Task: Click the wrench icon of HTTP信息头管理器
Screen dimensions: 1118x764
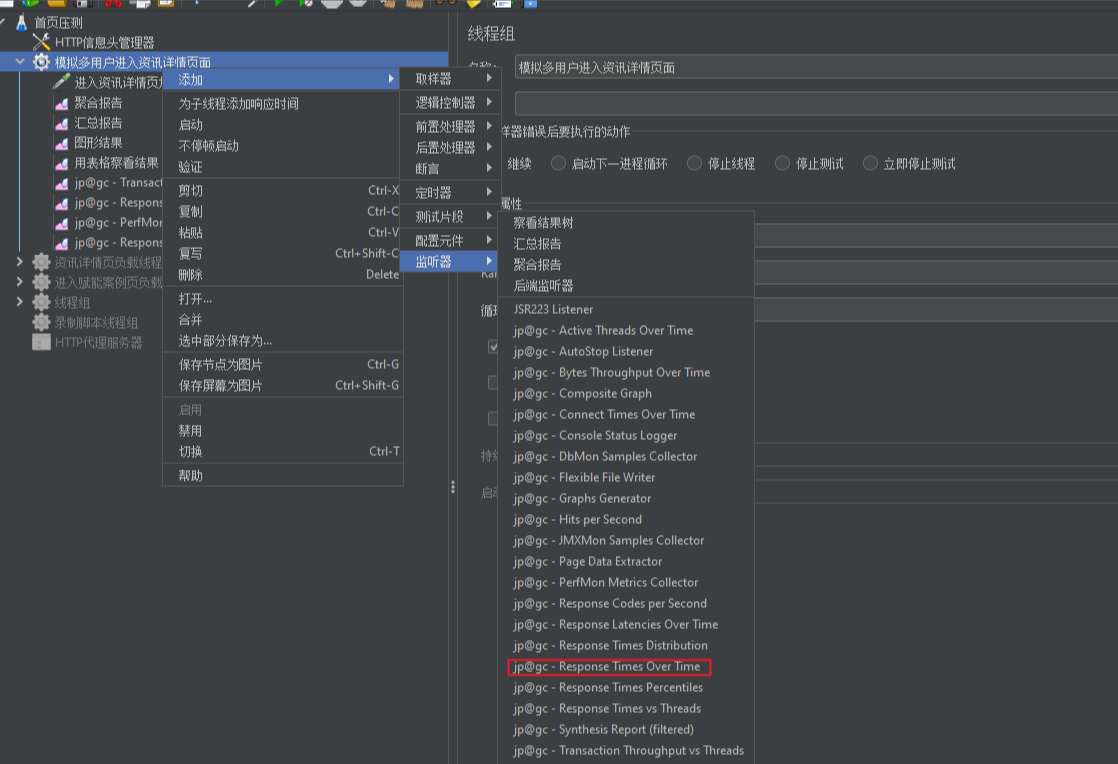Action: 41,42
